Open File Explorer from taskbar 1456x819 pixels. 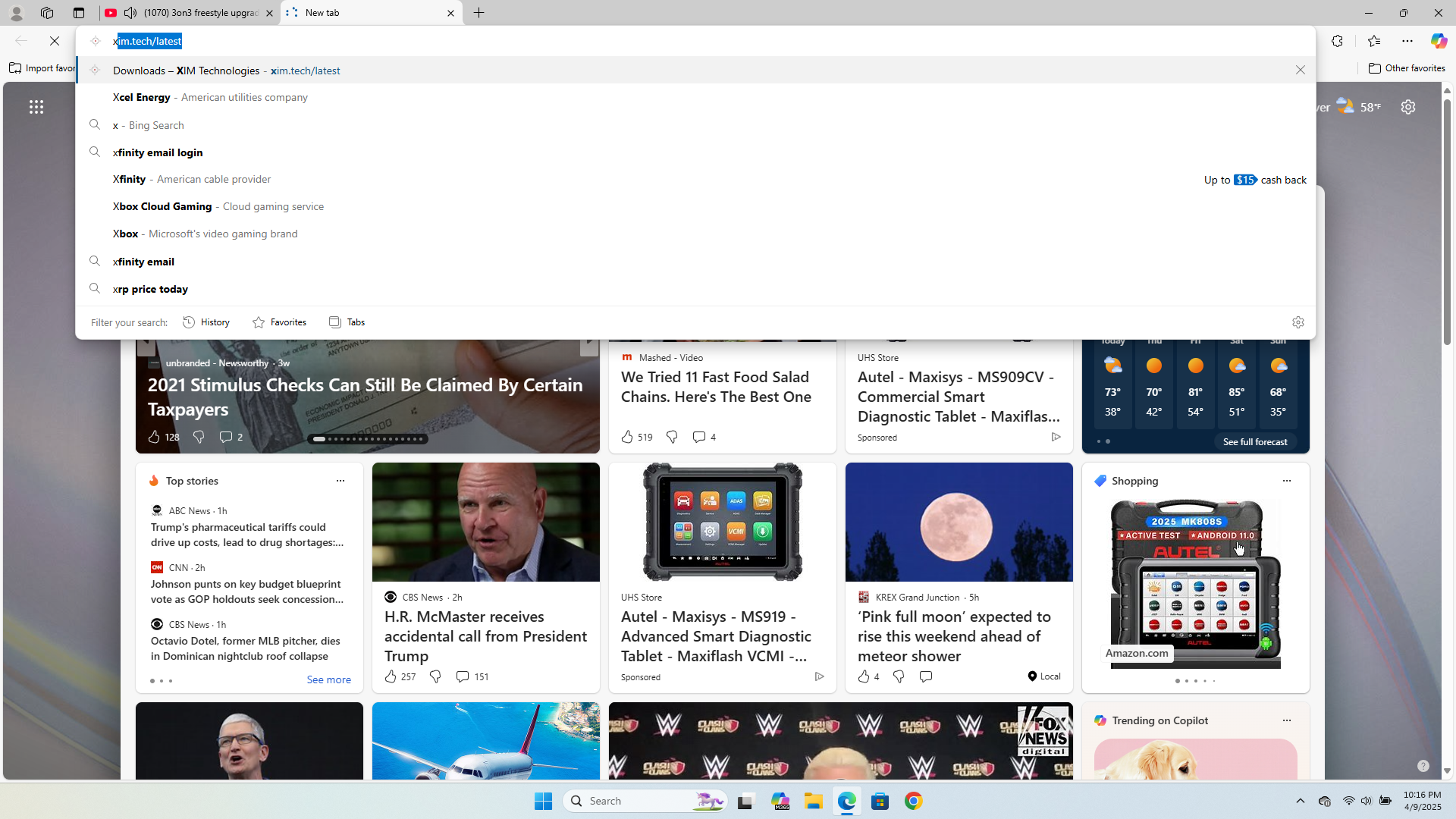point(814,801)
